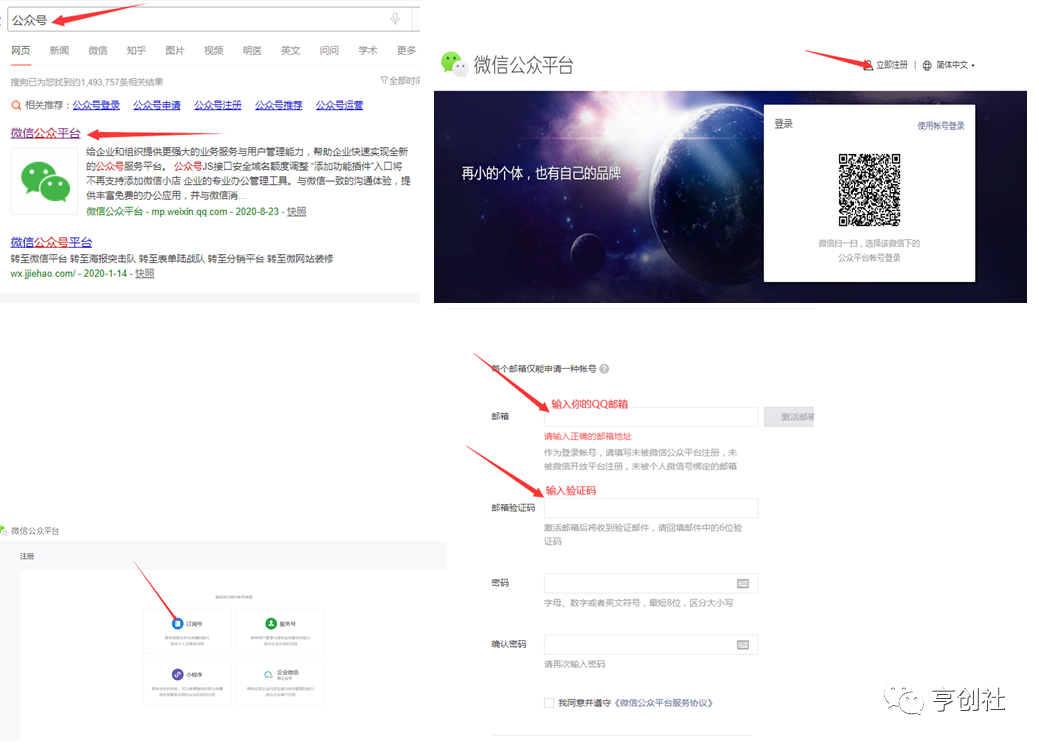The image size is (1039, 745).
Task: Open the 全部时间 filter dropdown
Action: 400,81
